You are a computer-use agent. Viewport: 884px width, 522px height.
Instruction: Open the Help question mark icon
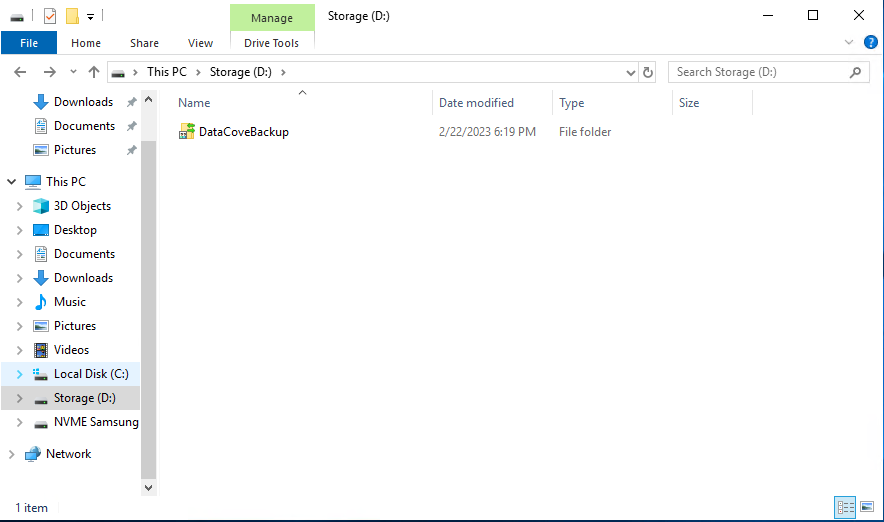[x=870, y=42]
